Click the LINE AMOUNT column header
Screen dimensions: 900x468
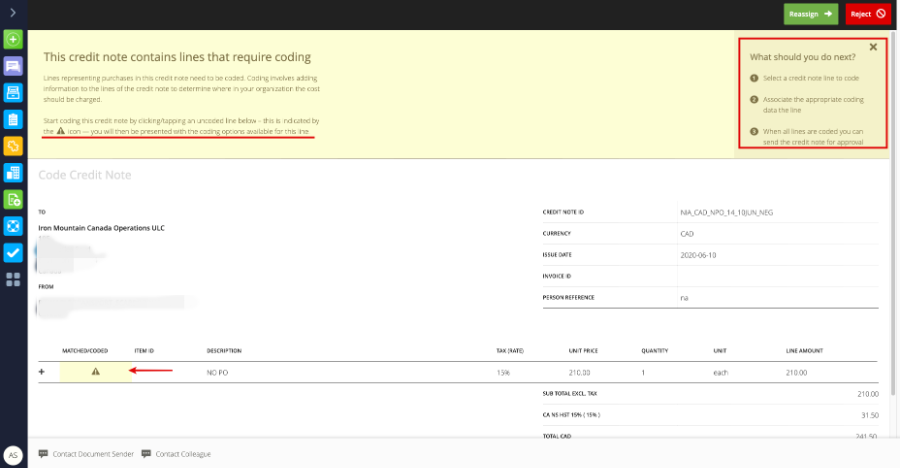(804, 351)
